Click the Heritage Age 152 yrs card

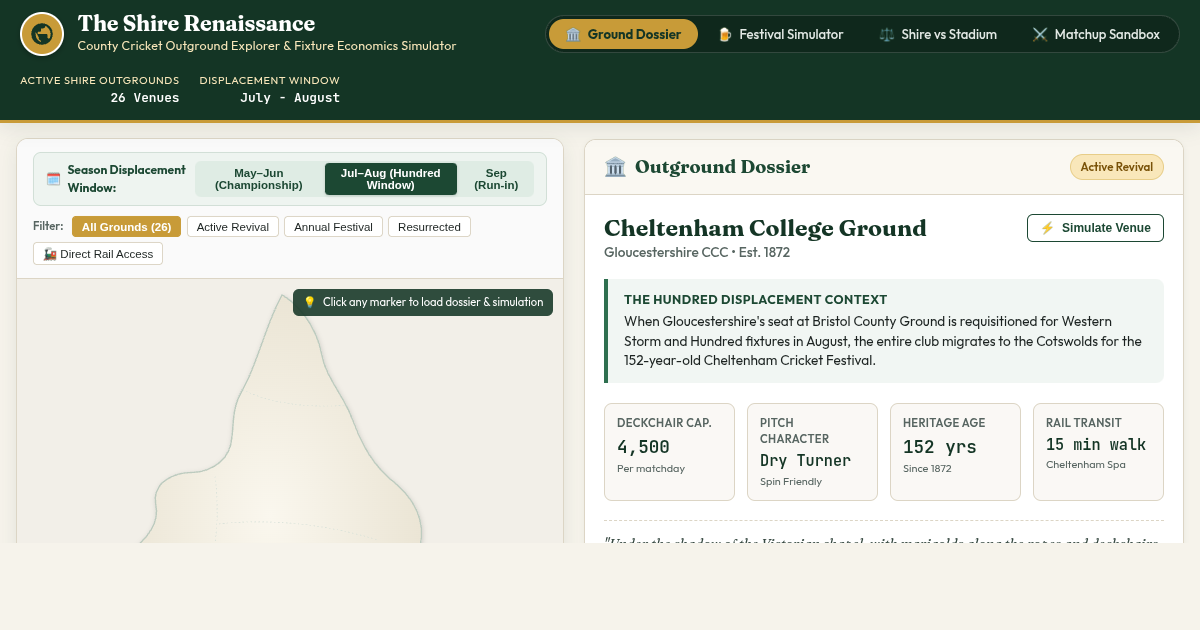(955, 452)
